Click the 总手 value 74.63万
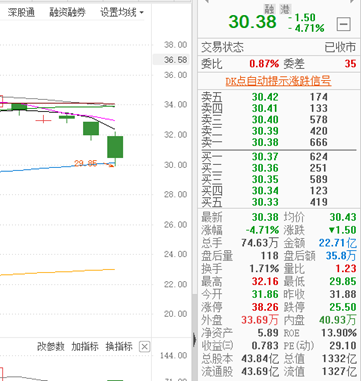Viewport: 361px width, 381px height. pyautogui.click(x=260, y=243)
